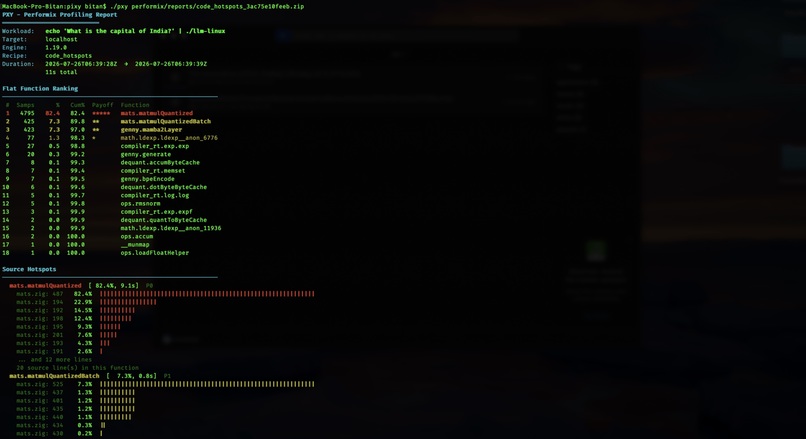Image resolution: width=806 pixels, height=439 pixels.
Task: Click the '11s total' duration text
Action: pyautogui.click(x=61, y=72)
